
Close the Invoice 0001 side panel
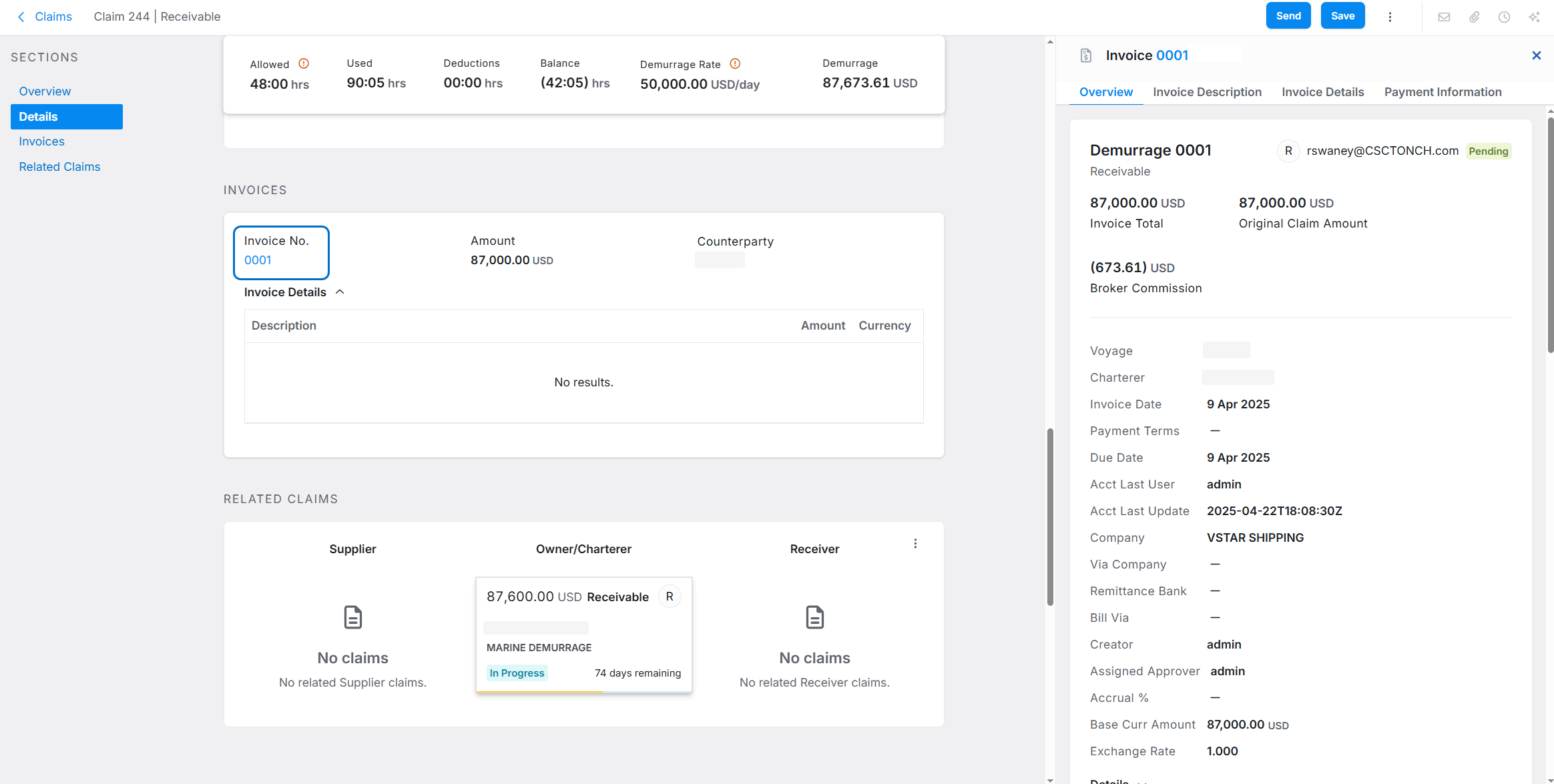click(1536, 55)
